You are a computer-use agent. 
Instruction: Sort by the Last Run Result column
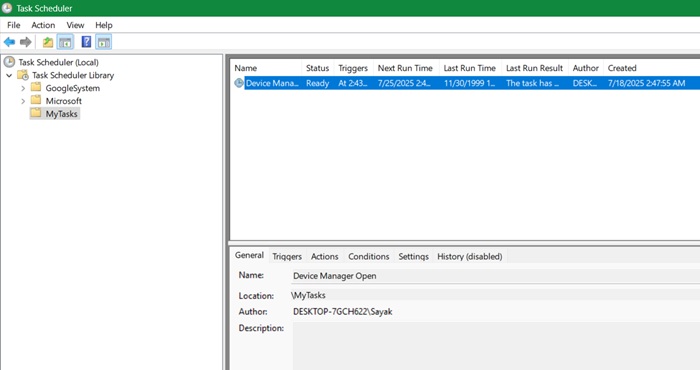535,68
